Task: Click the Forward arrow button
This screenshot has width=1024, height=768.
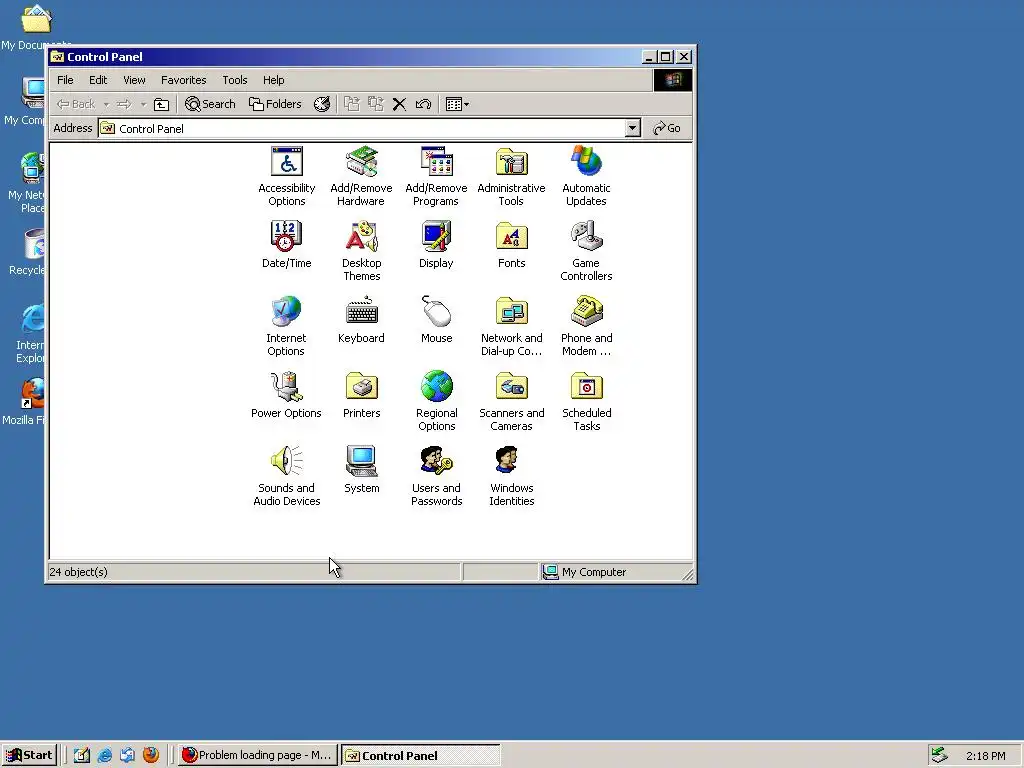Action: pos(124,104)
